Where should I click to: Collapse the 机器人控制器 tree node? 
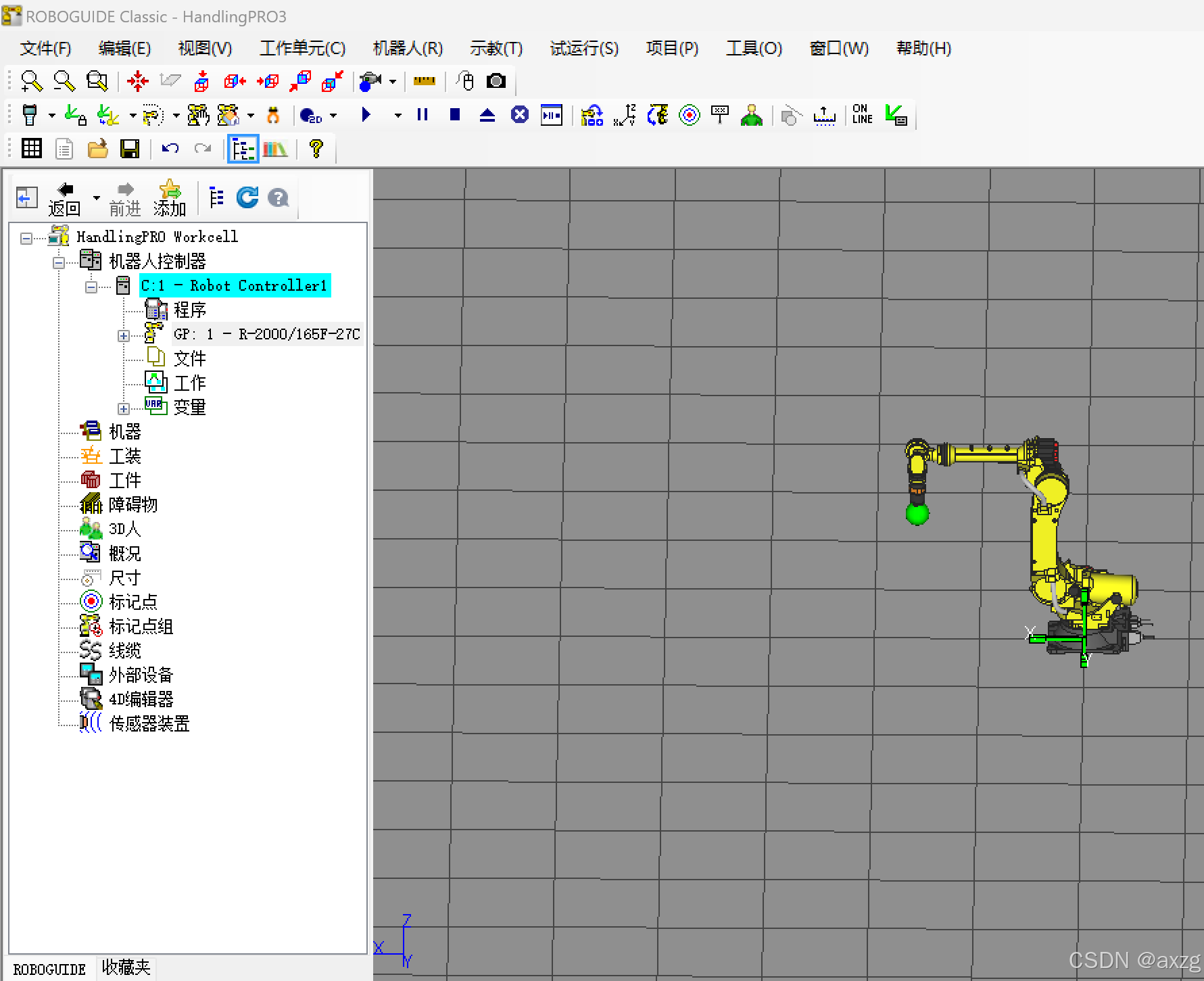(x=59, y=262)
